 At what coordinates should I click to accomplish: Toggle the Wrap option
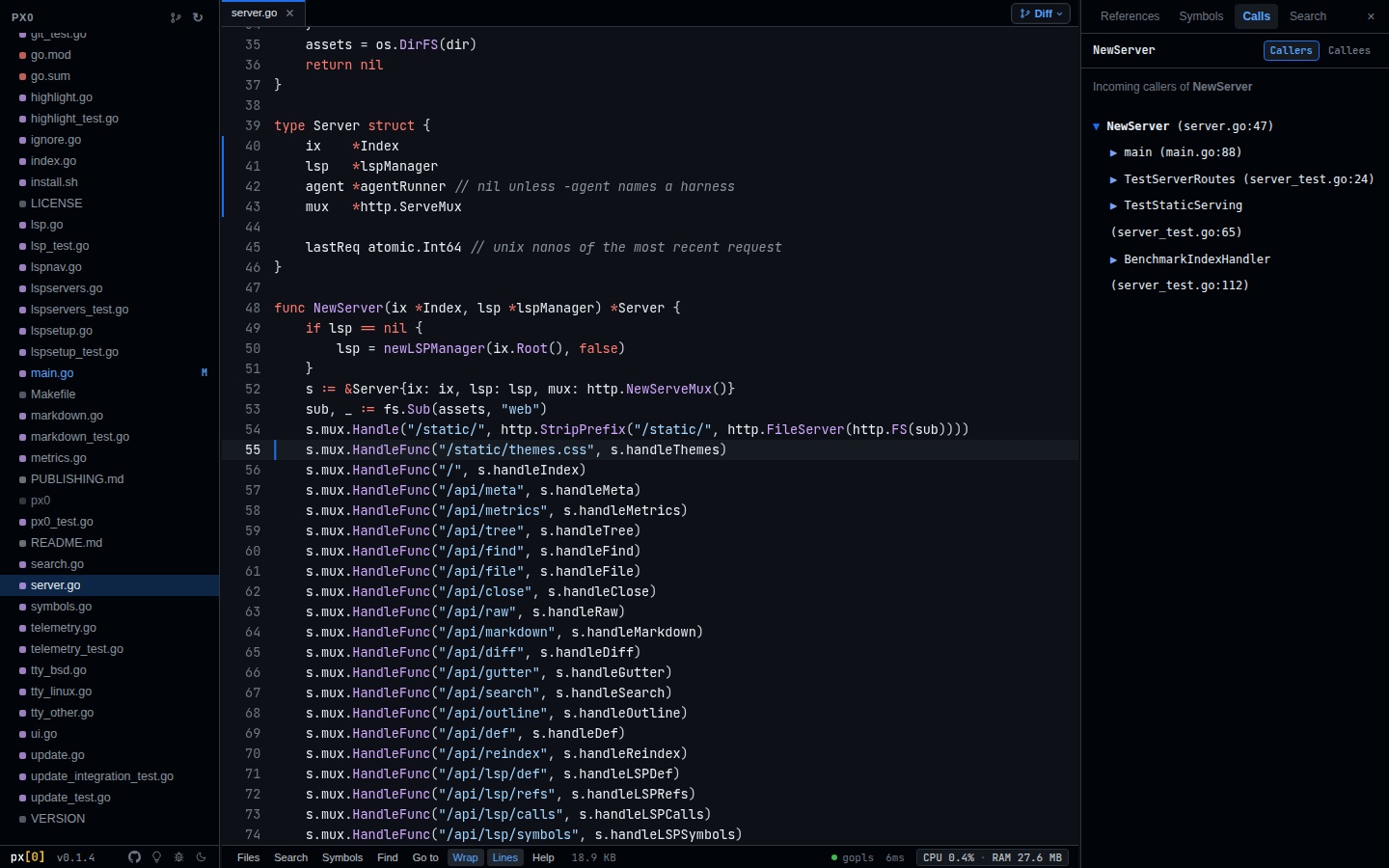(x=465, y=857)
